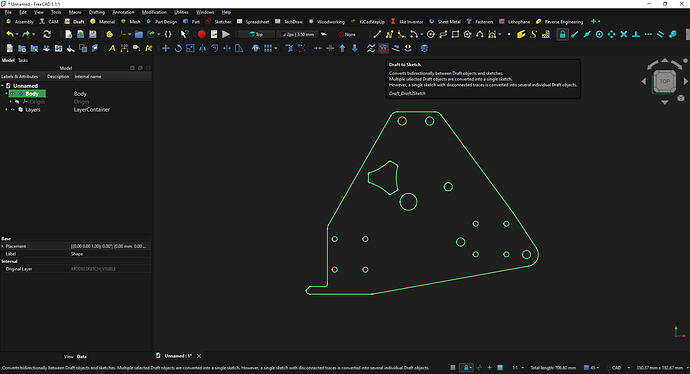Select the Draft Mirror tool
690x374 pixels.
(x=202, y=48)
